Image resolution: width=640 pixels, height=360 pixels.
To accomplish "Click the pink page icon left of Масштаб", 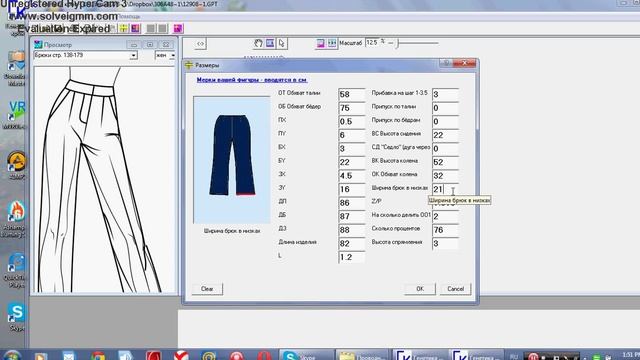I will pos(320,43).
